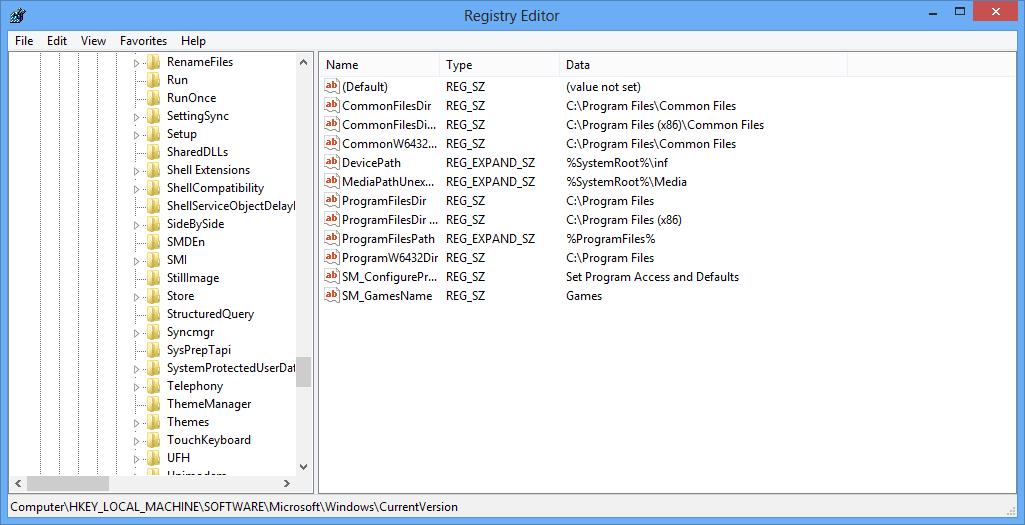Click the (Default) value icon

332,86
